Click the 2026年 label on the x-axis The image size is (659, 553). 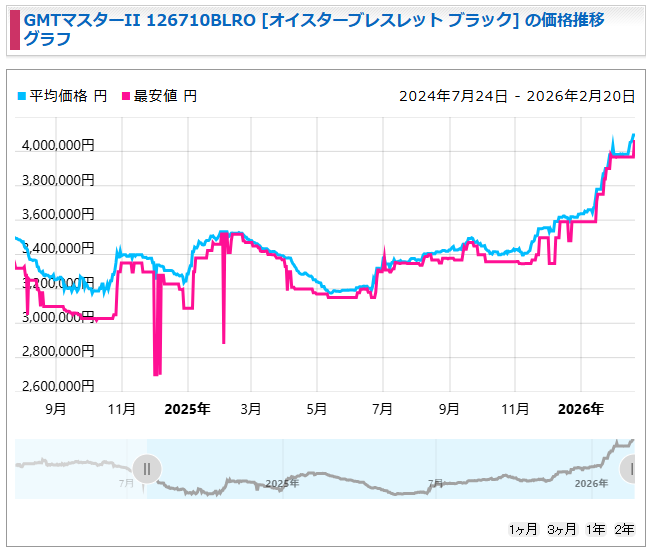pos(581,409)
